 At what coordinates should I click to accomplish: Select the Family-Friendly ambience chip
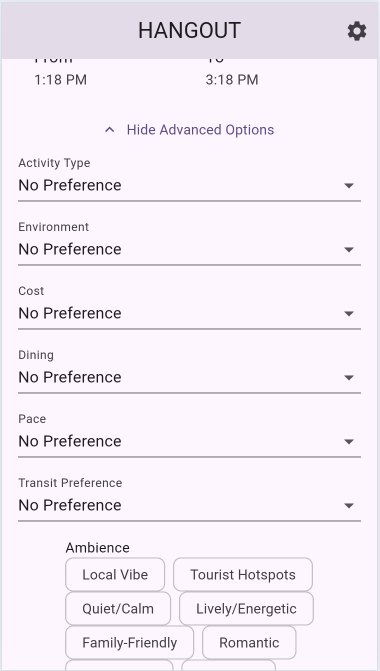point(130,642)
